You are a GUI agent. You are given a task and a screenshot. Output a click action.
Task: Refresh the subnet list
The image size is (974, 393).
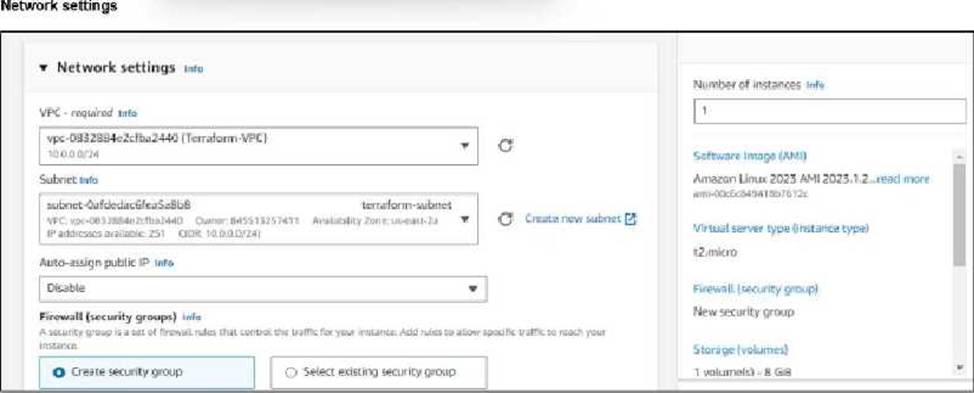[506, 219]
